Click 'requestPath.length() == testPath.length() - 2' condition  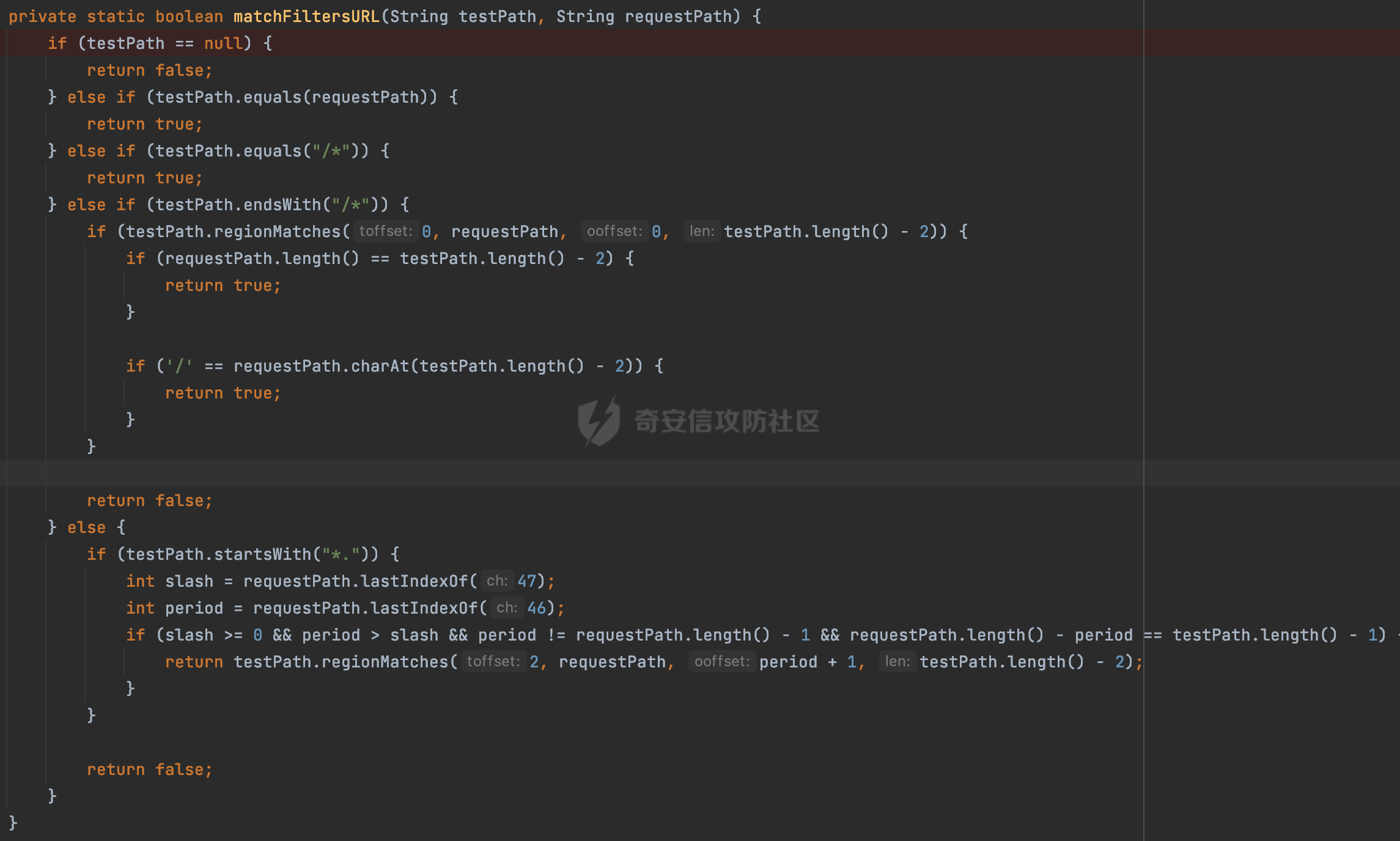coord(385,259)
